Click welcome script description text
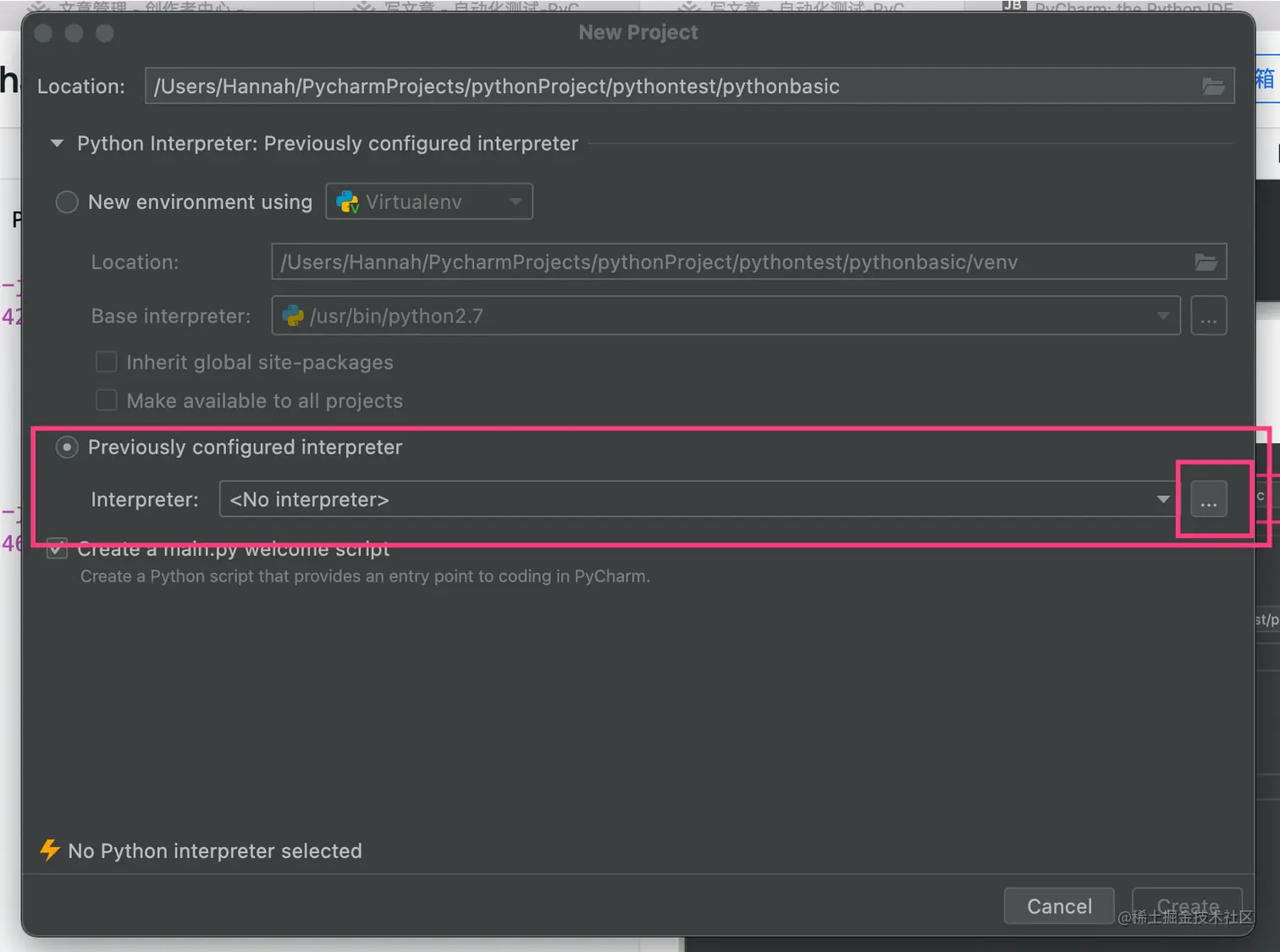Image resolution: width=1280 pixels, height=952 pixels. [x=365, y=576]
